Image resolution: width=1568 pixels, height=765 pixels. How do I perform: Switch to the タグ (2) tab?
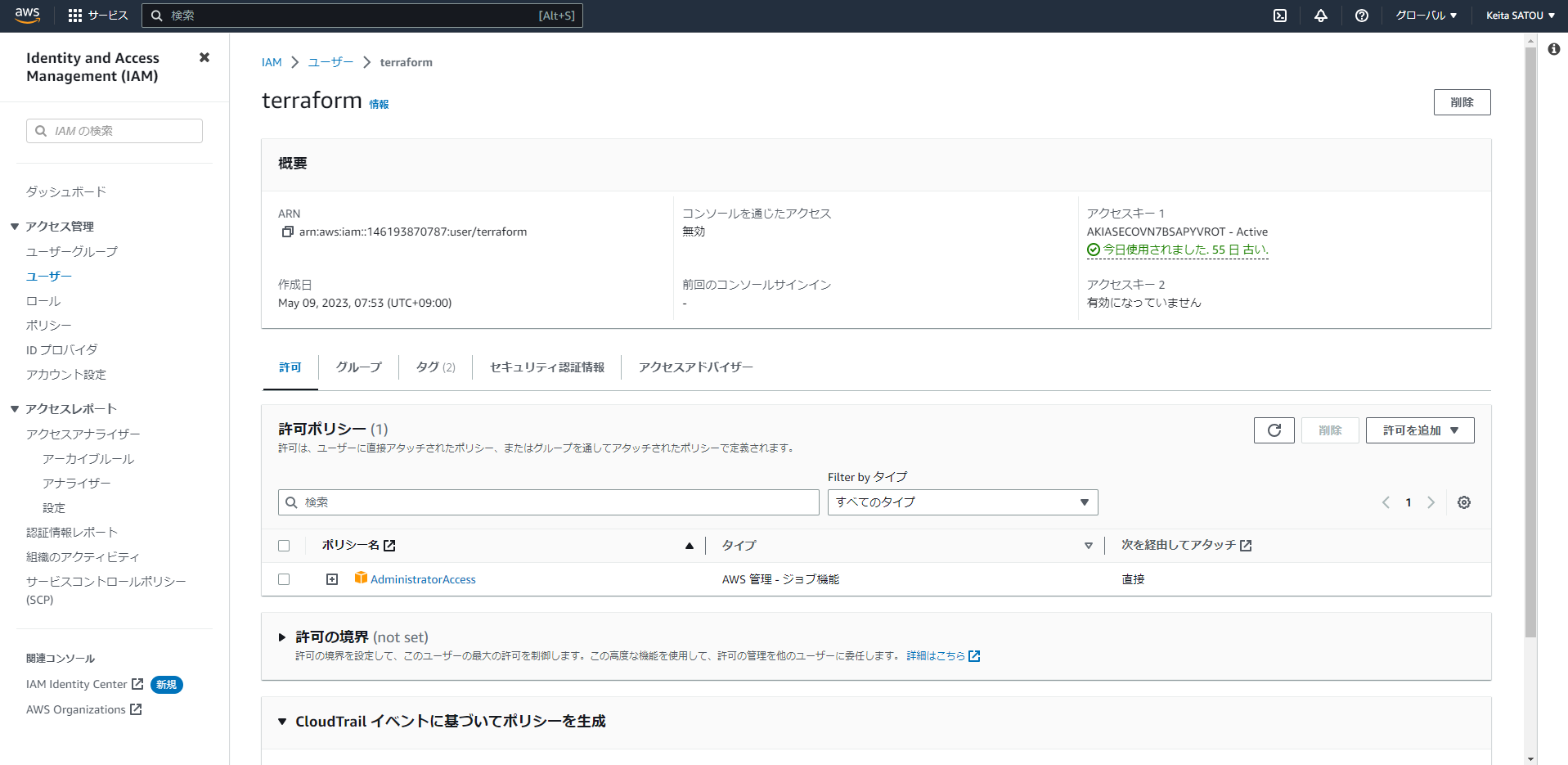(435, 367)
